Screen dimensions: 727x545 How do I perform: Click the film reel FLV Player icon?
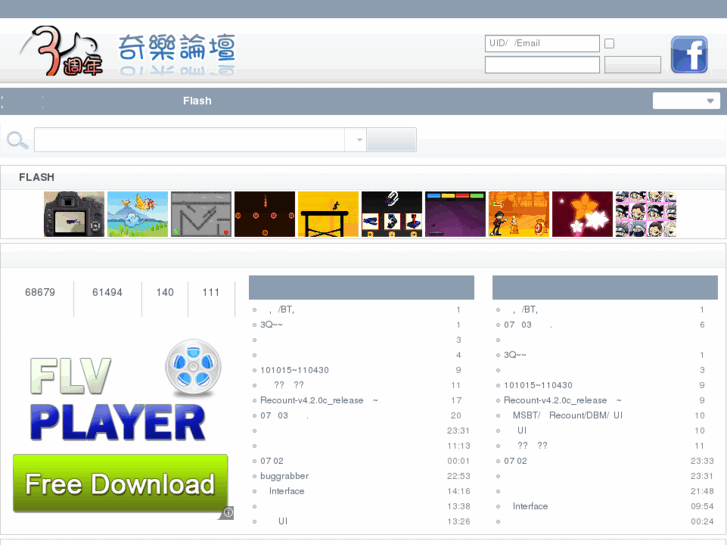[x=193, y=367]
